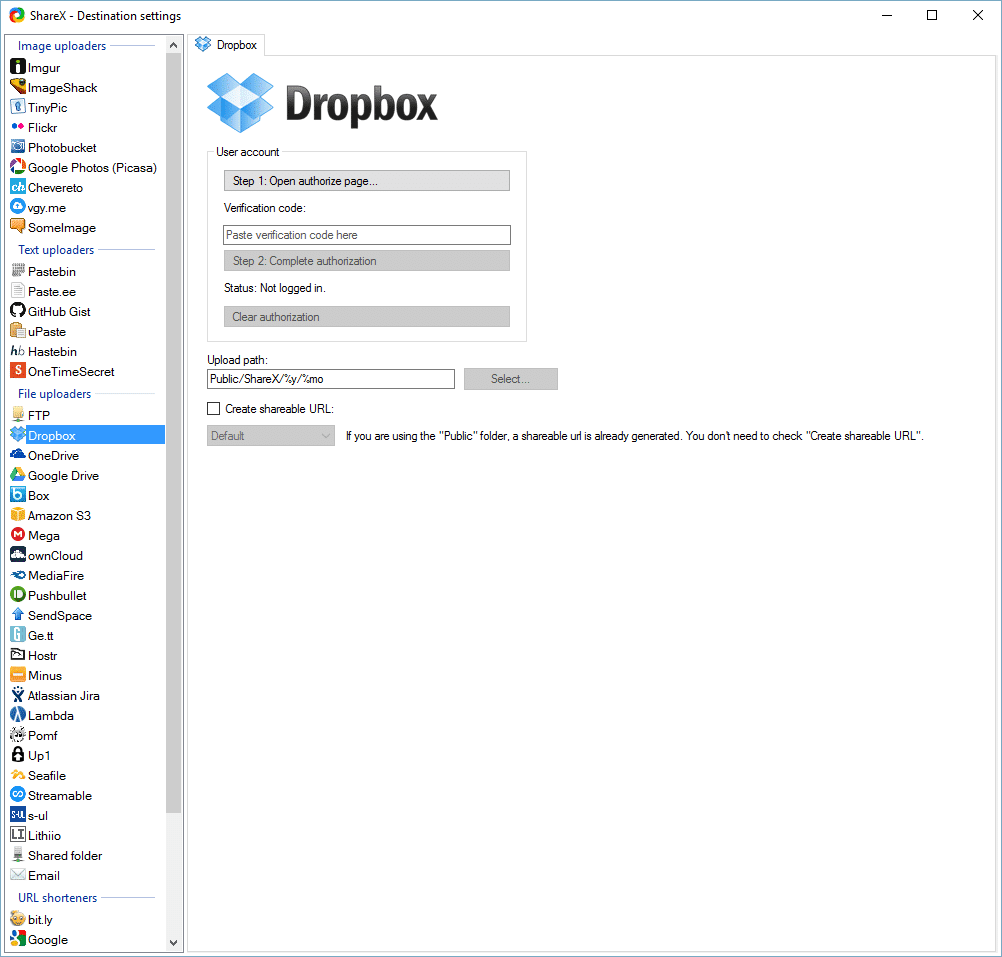The height and width of the screenshot is (957, 1002).
Task: Select the Flickr uploader icon
Action: click(17, 128)
